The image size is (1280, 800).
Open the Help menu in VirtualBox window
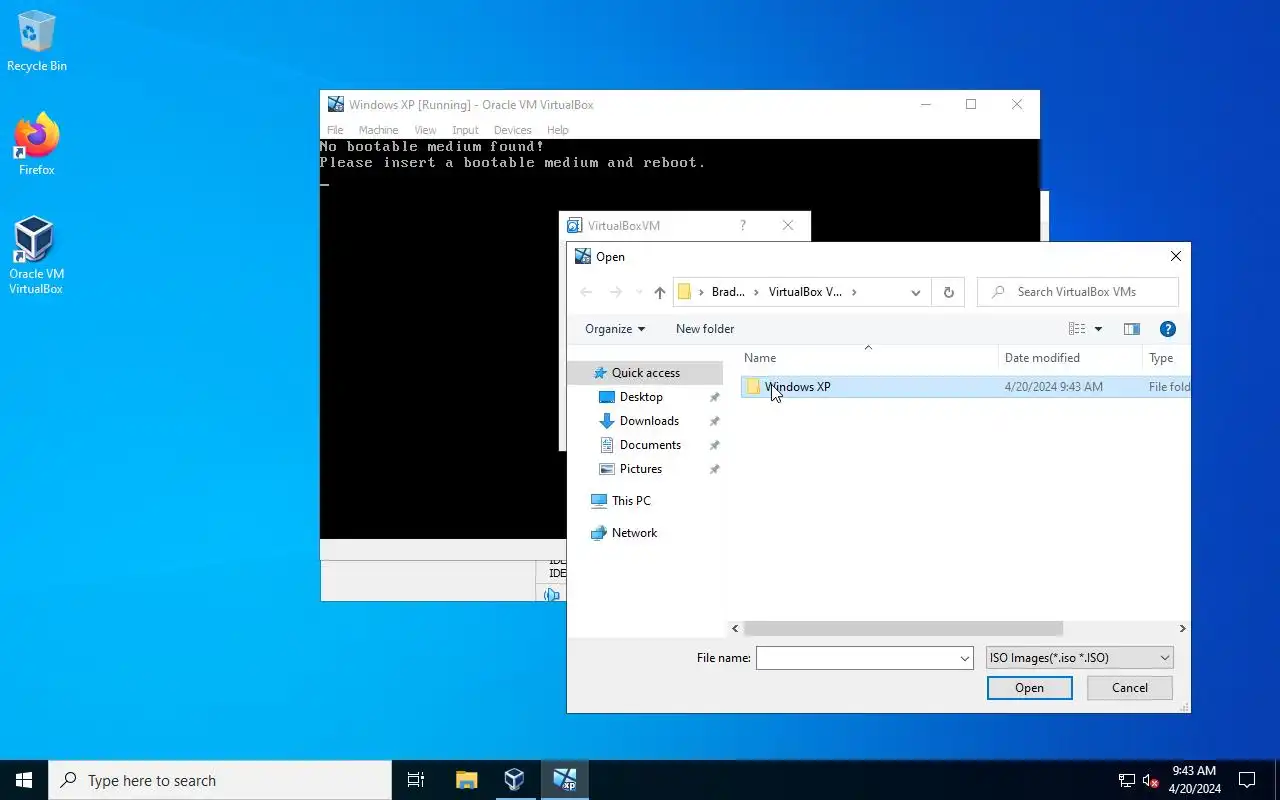click(557, 130)
